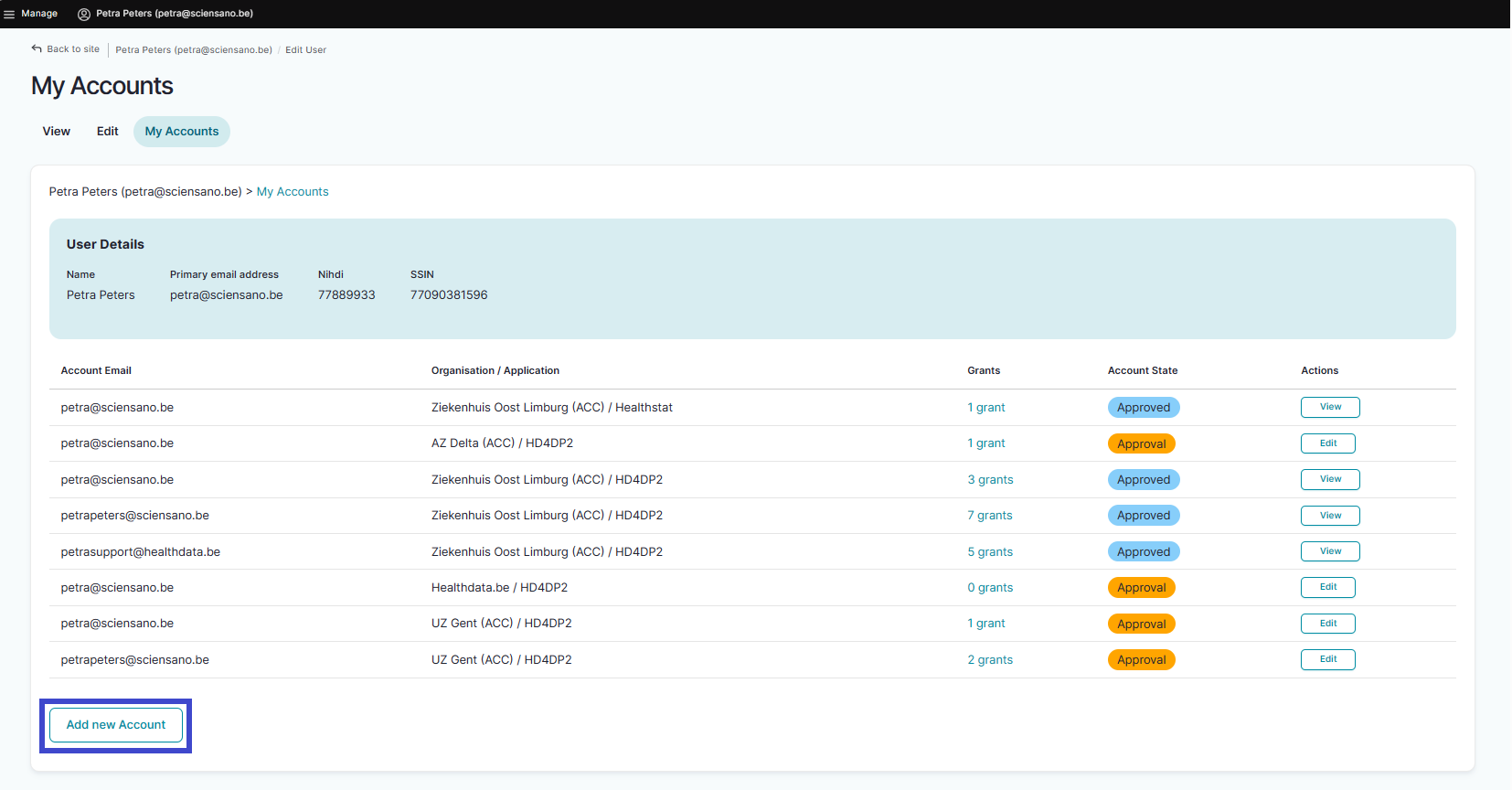Open the 7 grants link

coord(990,516)
